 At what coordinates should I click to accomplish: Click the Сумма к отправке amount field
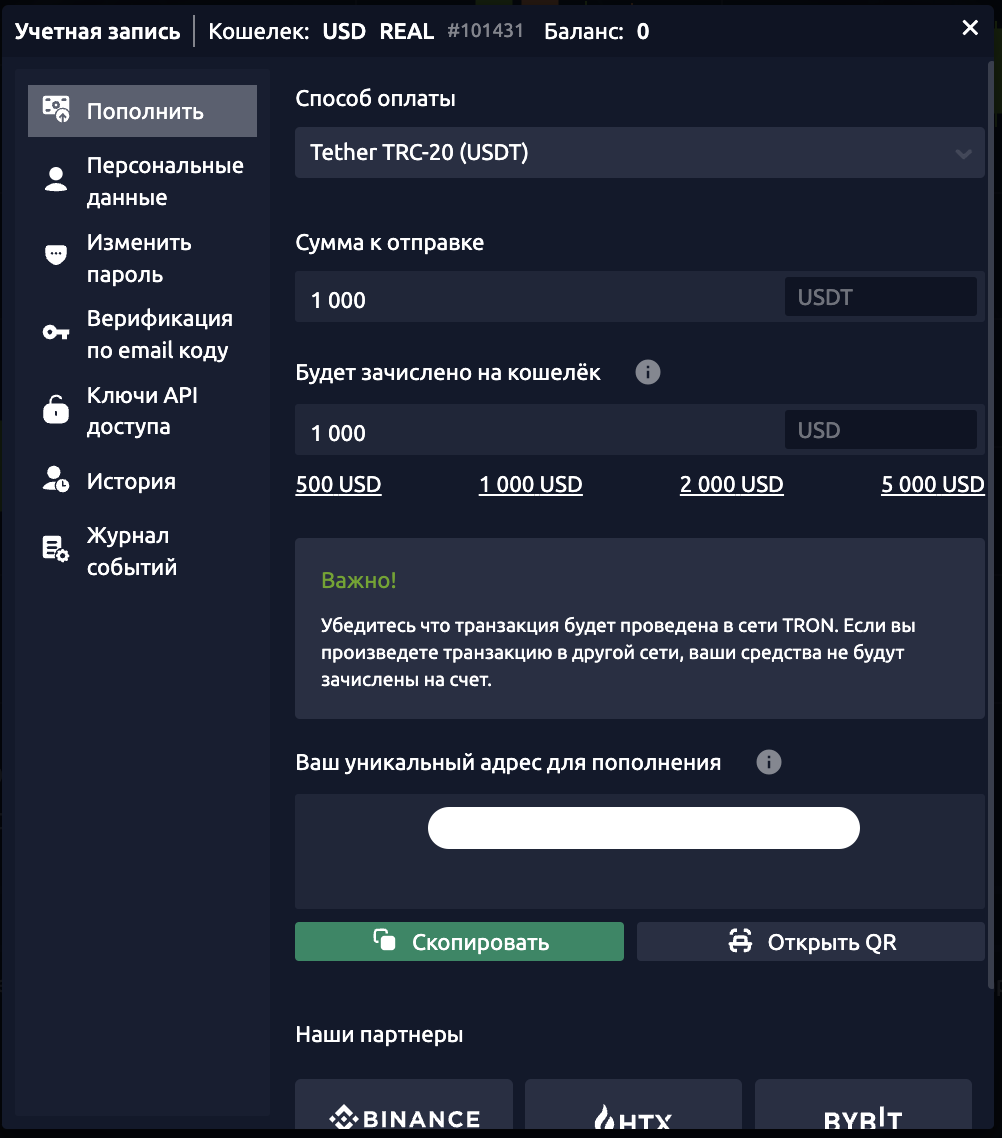[538, 298]
